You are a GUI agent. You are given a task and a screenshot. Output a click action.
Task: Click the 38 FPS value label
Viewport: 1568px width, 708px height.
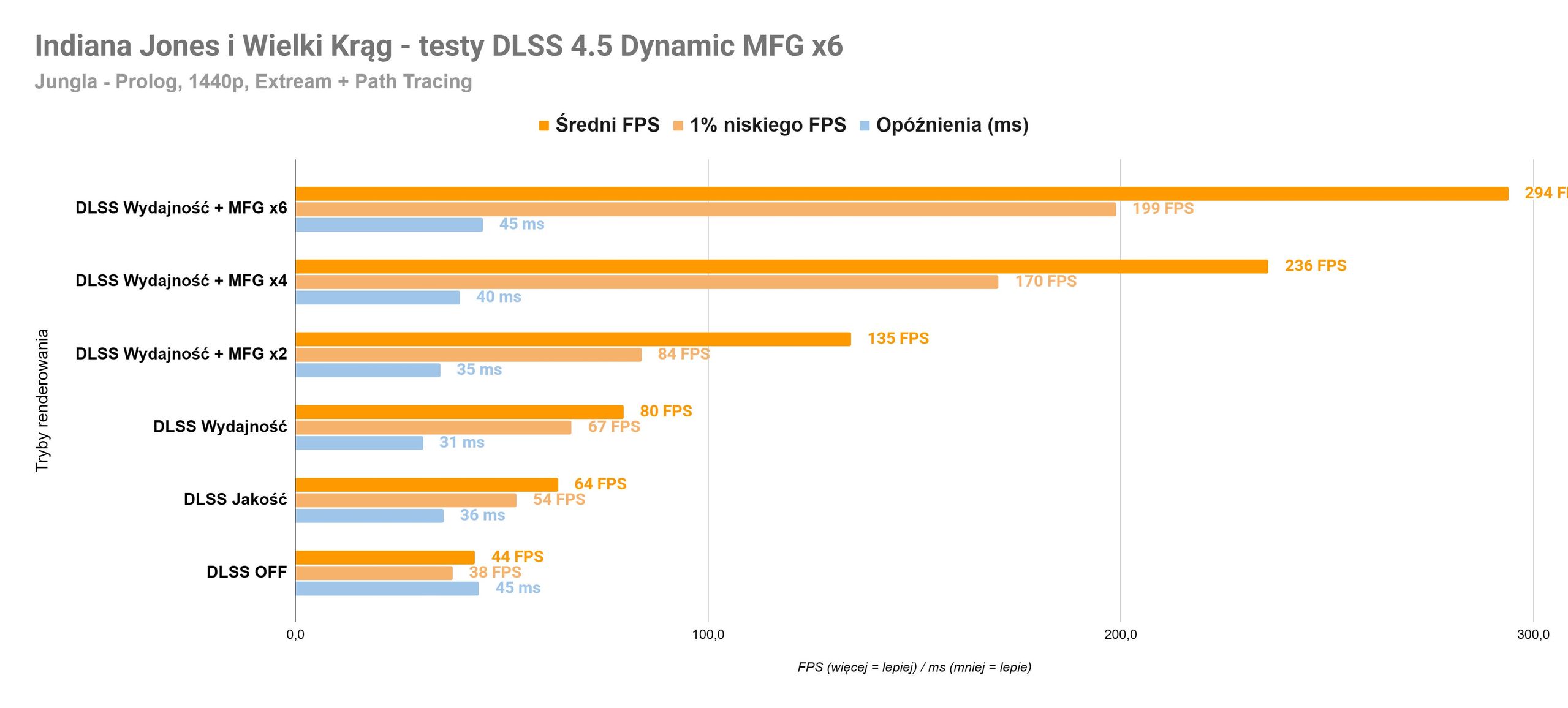click(x=495, y=573)
